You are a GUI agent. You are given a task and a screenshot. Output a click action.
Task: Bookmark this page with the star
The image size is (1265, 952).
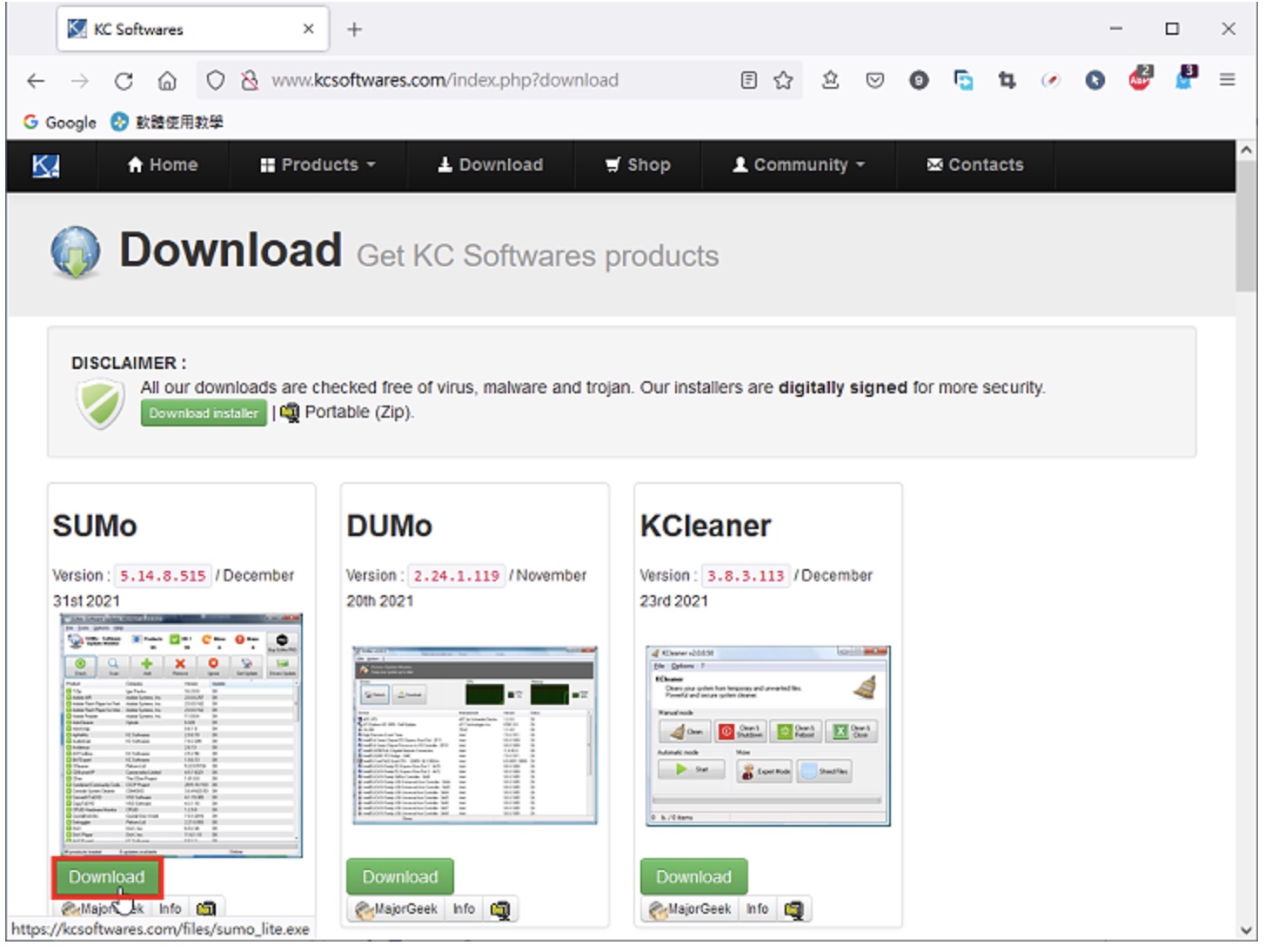pos(783,81)
